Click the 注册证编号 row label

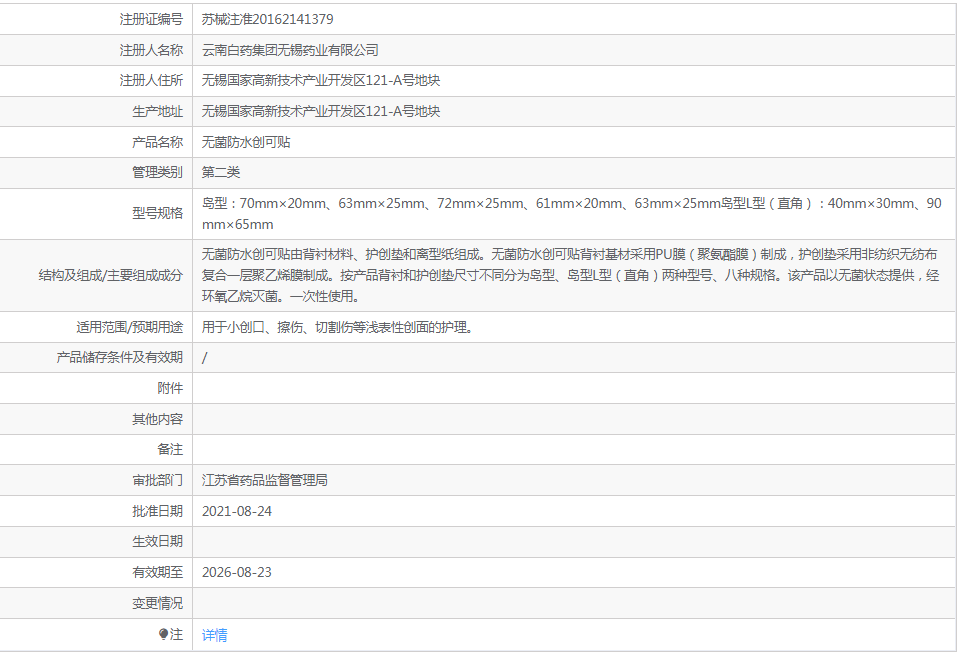pyautogui.click(x=151, y=19)
